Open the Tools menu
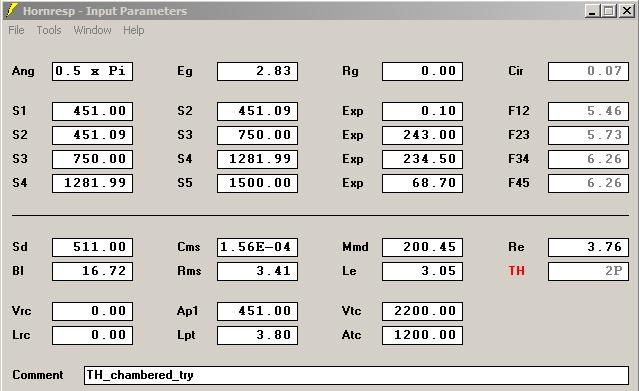 click(x=49, y=30)
